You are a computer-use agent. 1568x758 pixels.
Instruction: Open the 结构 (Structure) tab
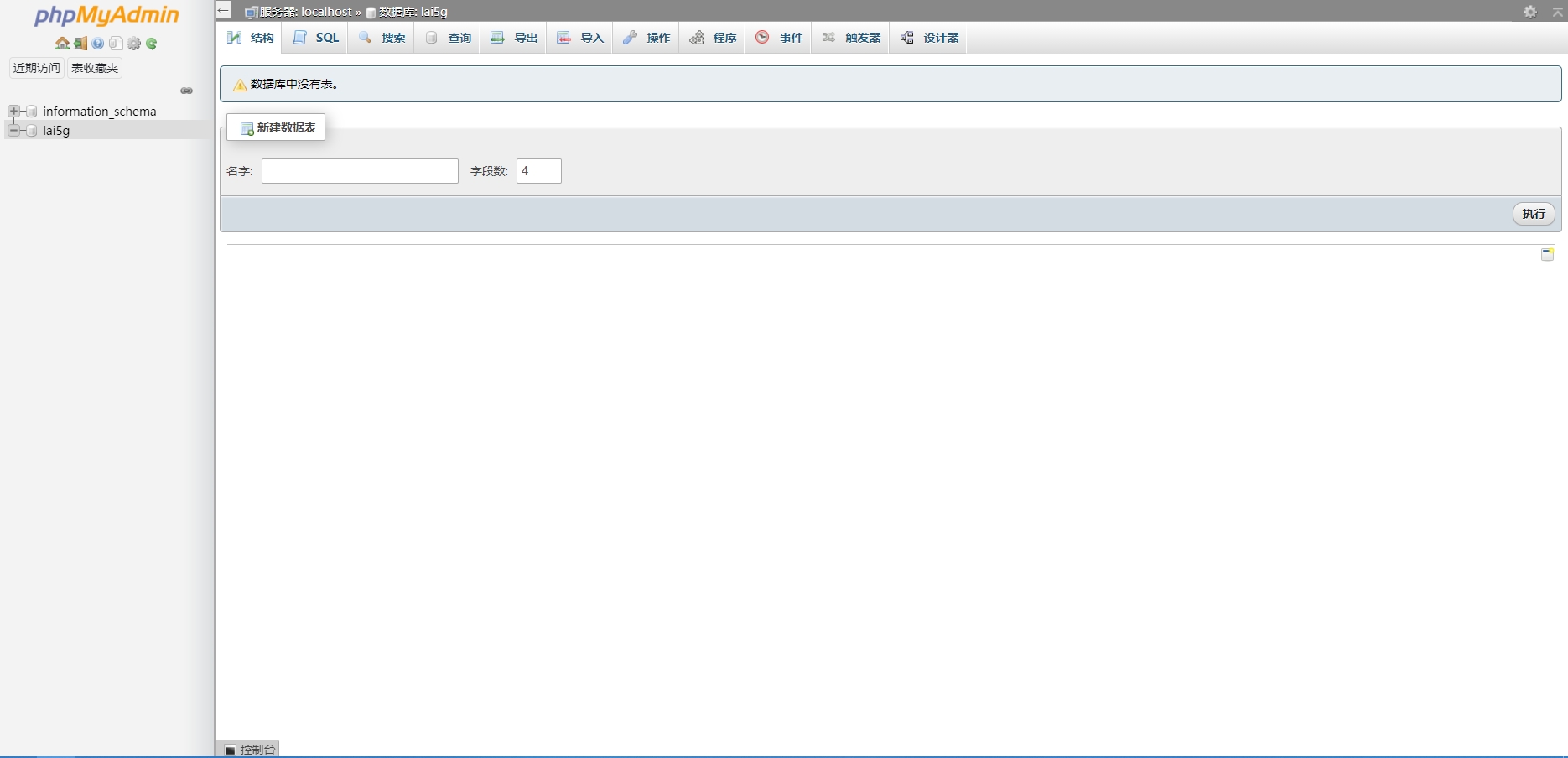pyautogui.click(x=250, y=38)
